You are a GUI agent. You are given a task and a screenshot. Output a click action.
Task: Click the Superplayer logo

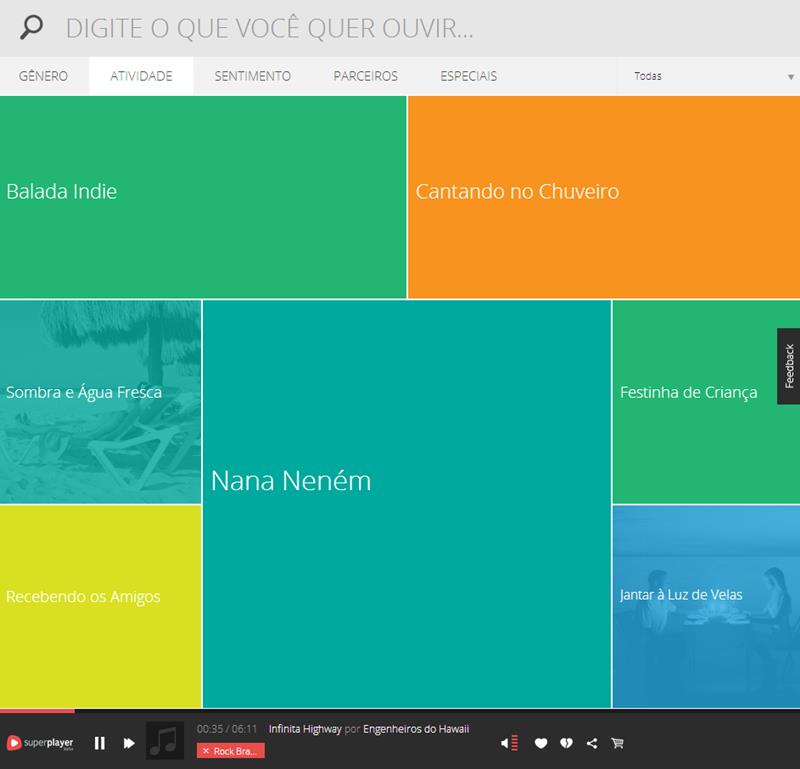pyautogui.click(x=40, y=743)
